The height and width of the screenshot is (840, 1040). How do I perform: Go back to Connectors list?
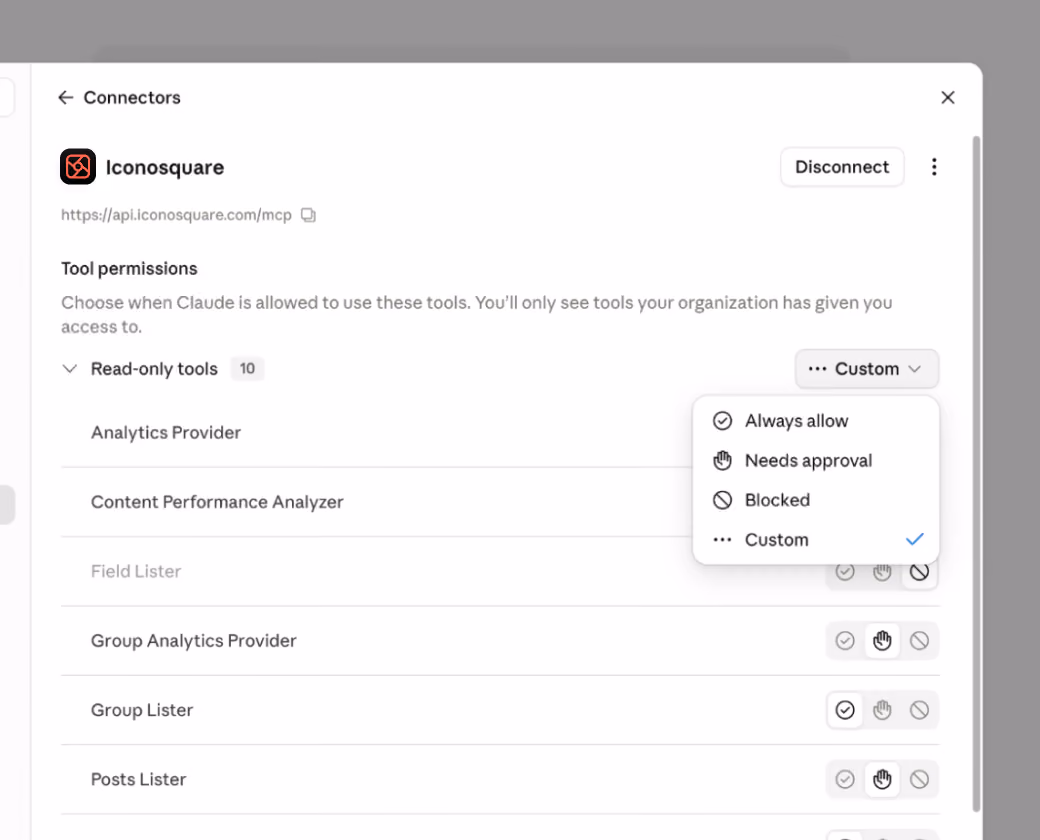(x=65, y=98)
